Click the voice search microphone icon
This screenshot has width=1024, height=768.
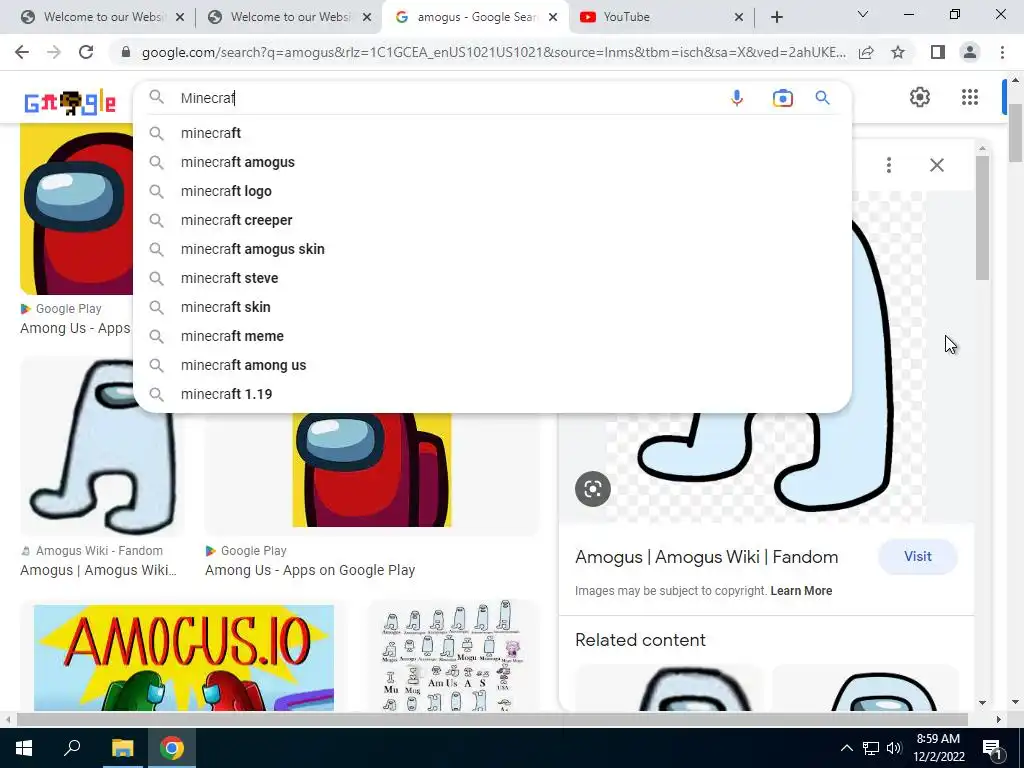click(737, 98)
